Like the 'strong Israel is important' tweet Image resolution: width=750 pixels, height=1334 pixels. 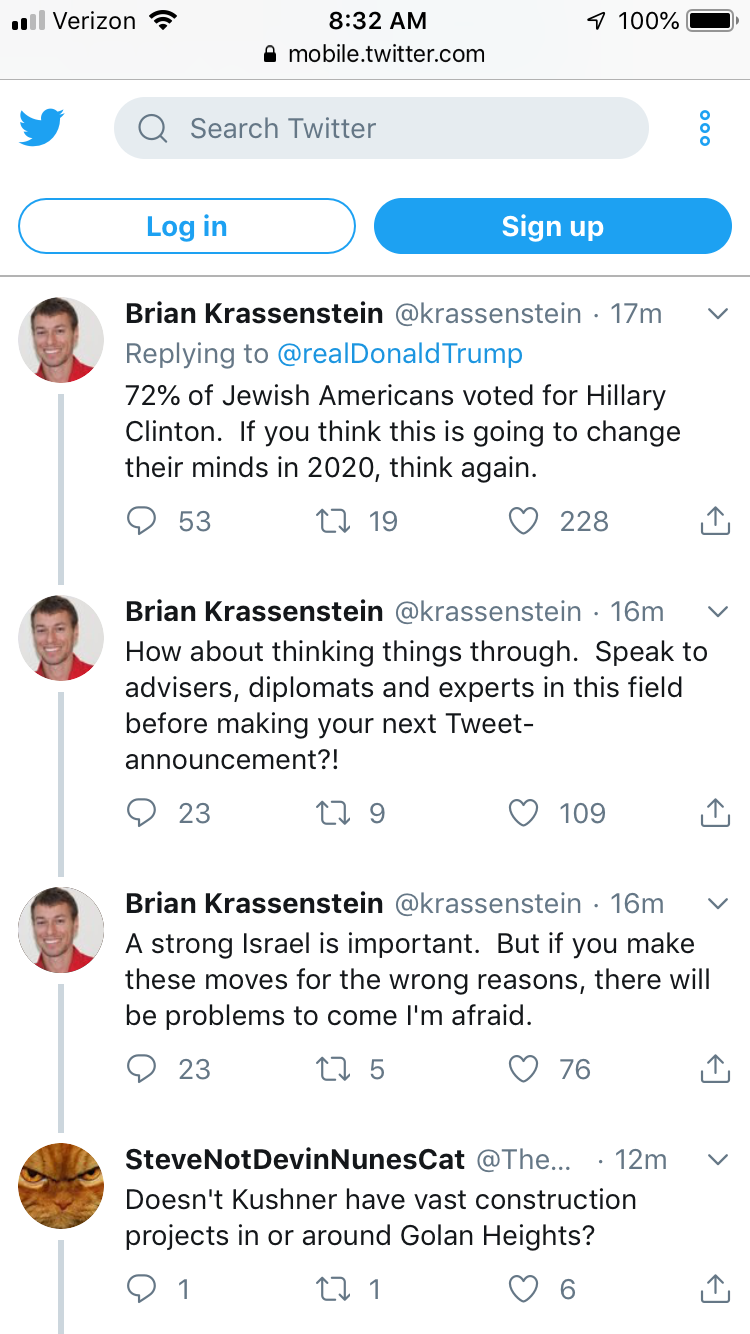(524, 1069)
